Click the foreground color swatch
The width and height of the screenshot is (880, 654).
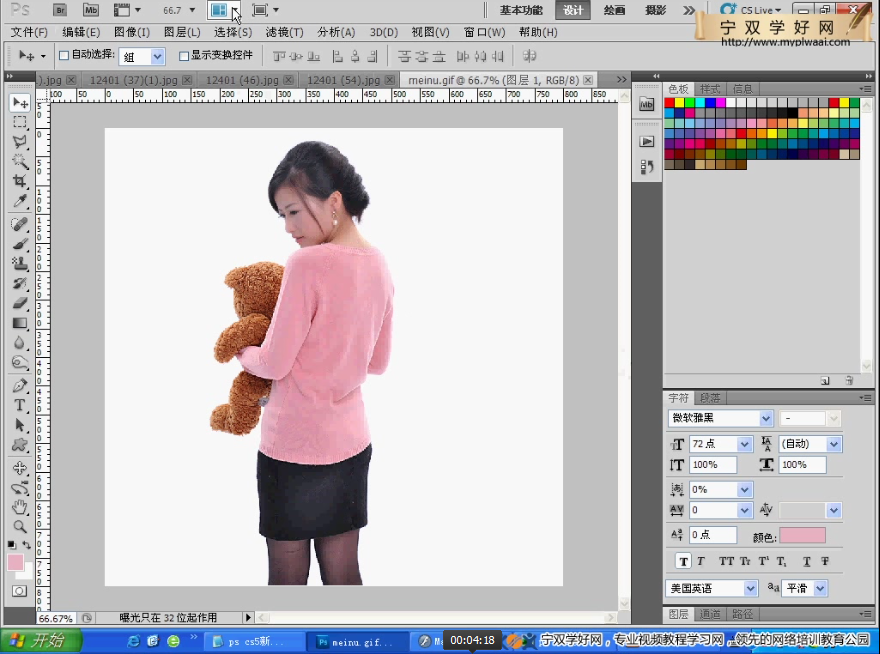click(15, 562)
